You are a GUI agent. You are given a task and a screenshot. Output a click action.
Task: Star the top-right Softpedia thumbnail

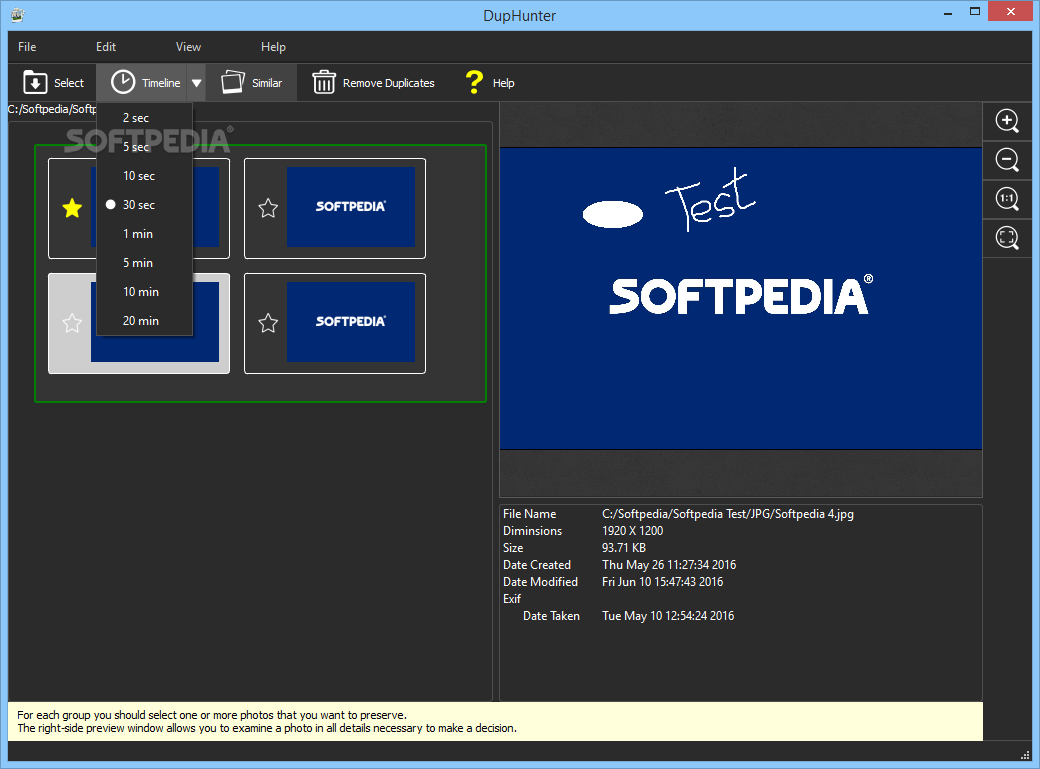click(x=268, y=208)
